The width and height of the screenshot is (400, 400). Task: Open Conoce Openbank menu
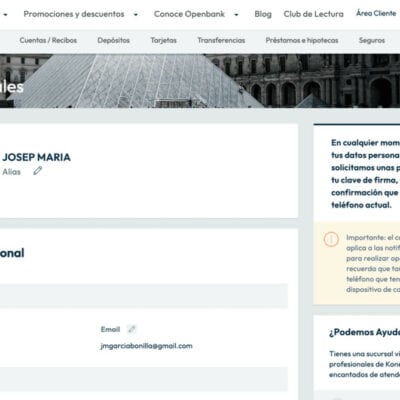(189, 14)
